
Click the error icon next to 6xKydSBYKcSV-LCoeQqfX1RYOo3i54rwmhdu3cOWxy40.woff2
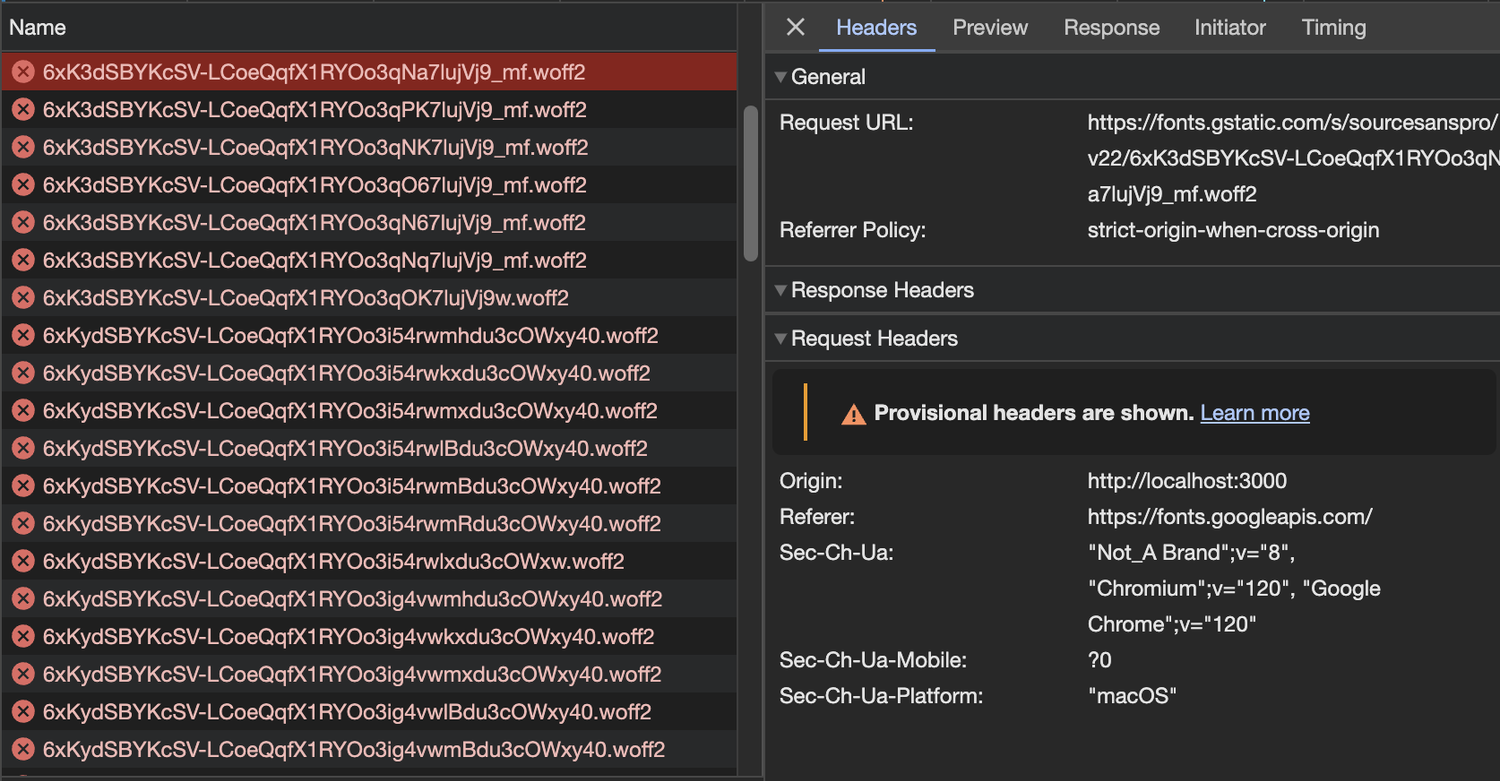23,335
